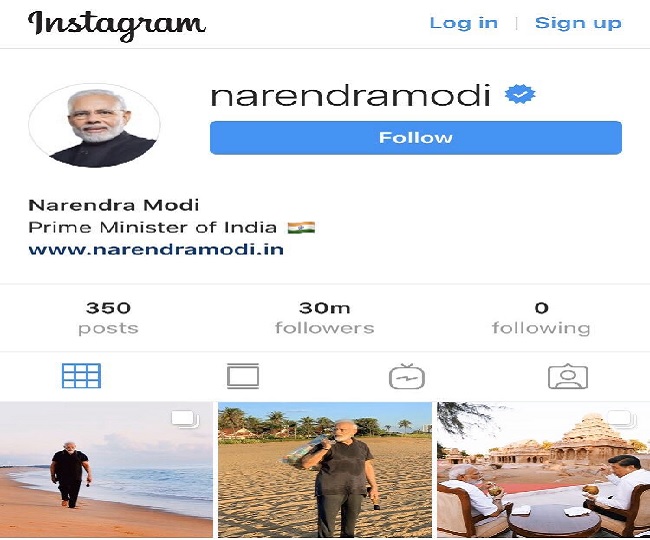Screen dimensions: 650x540
Task: Click the multi-photo icon on temple post
Action: (622, 419)
